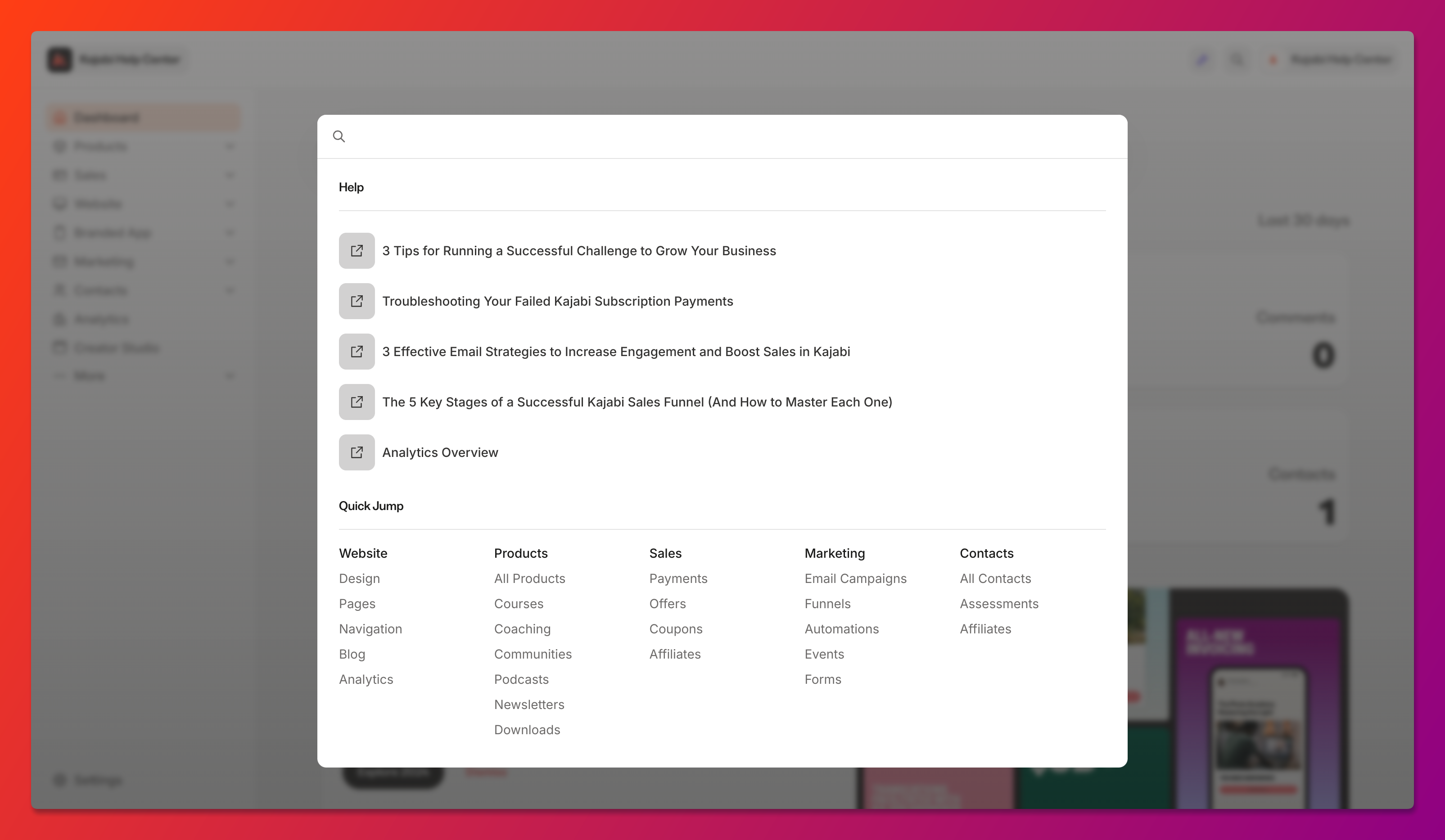Click the search magnifier icon in modal
This screenshot has height=840, width=1445.
(339, 136)
